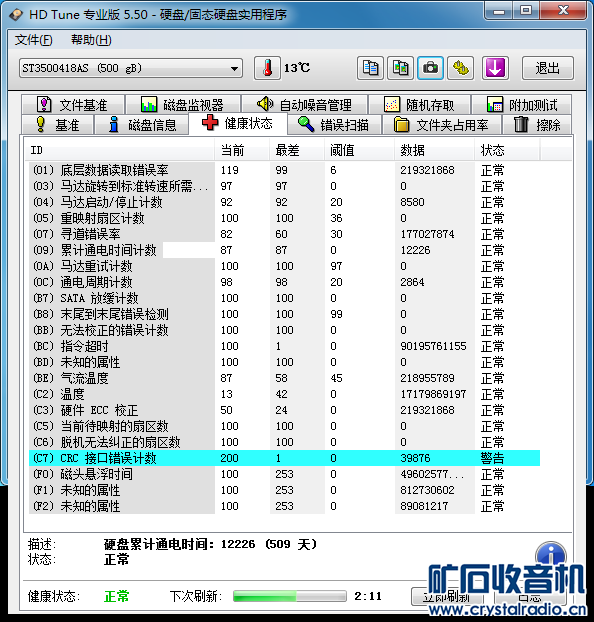Switch to the 附加测试 tab
The image size is (594, 622).
[521, 105]
